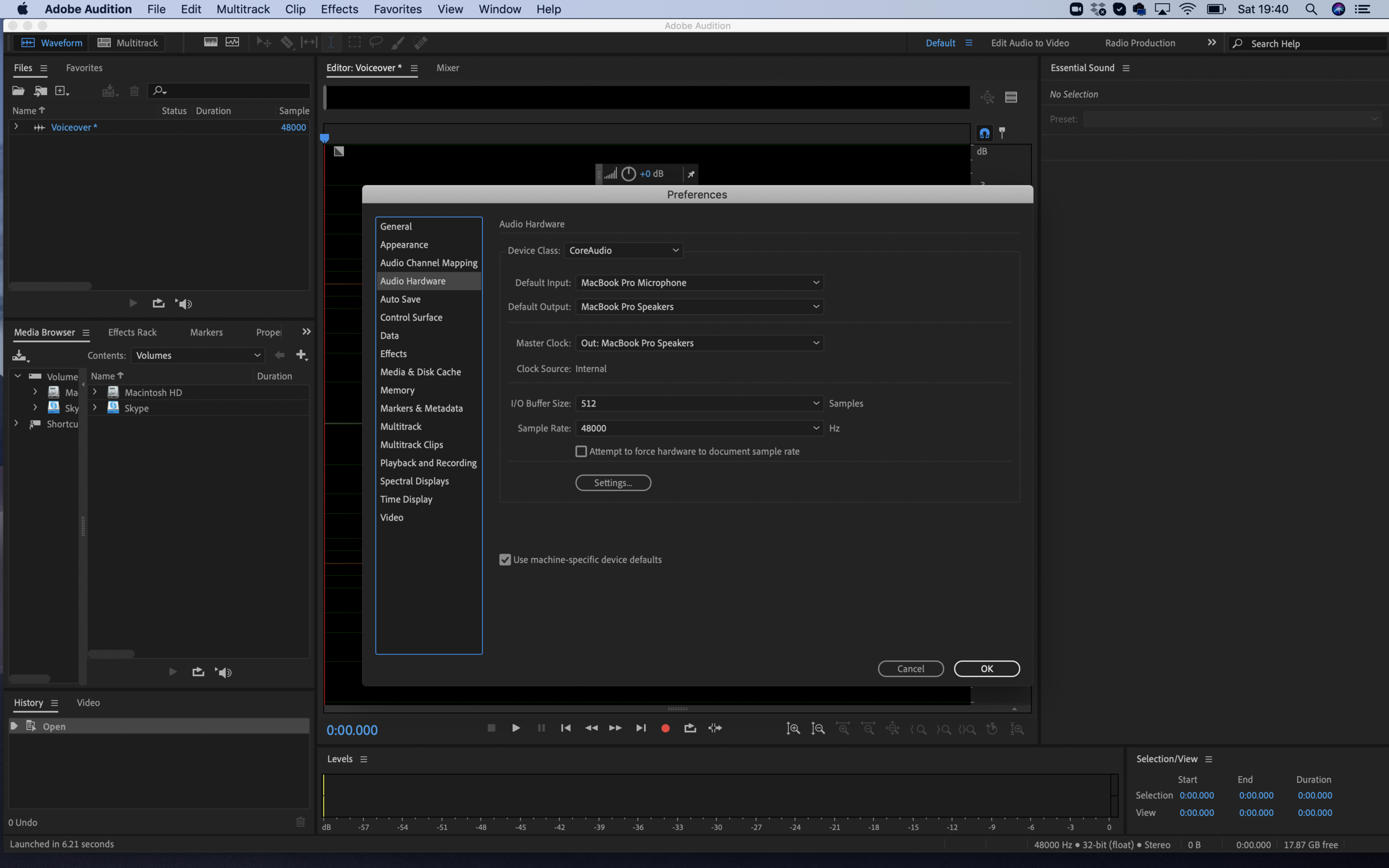The image size is (1389, 868).
Task: Click the Settings... button
Action: pos(613,483)
